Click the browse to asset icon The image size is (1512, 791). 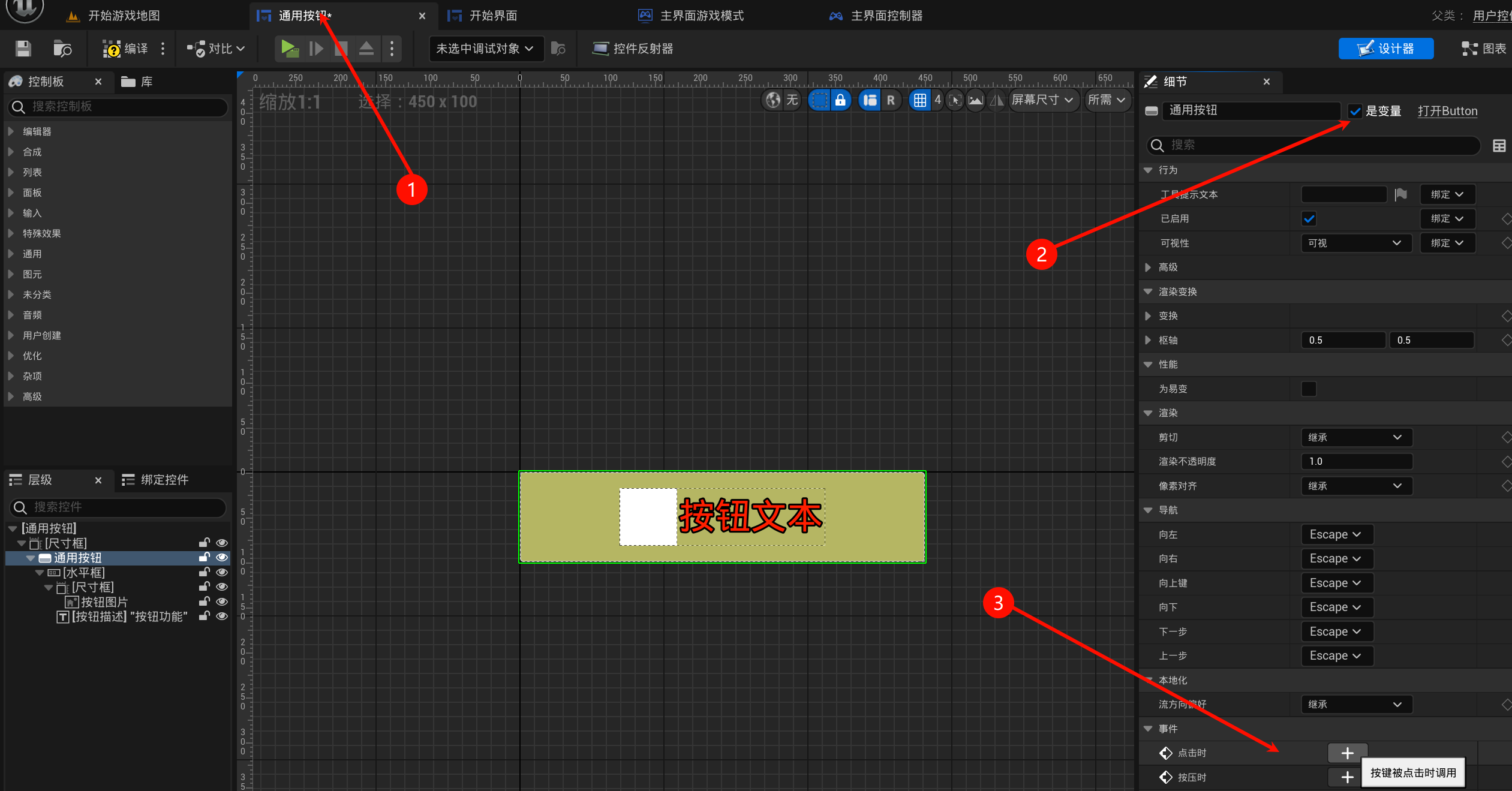62,49
